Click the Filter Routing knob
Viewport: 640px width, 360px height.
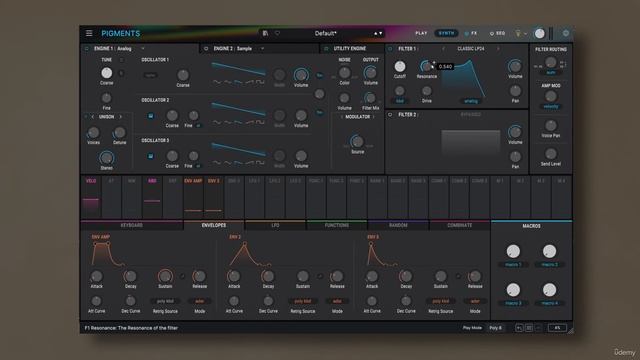point(551,62)
